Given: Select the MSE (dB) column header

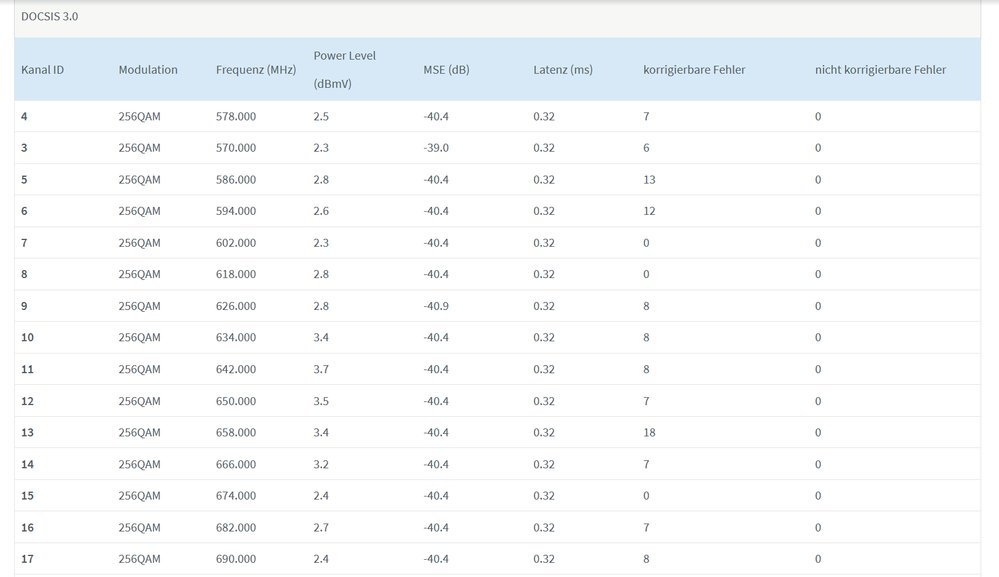Looking at the screenshot, I should (446, 70).
